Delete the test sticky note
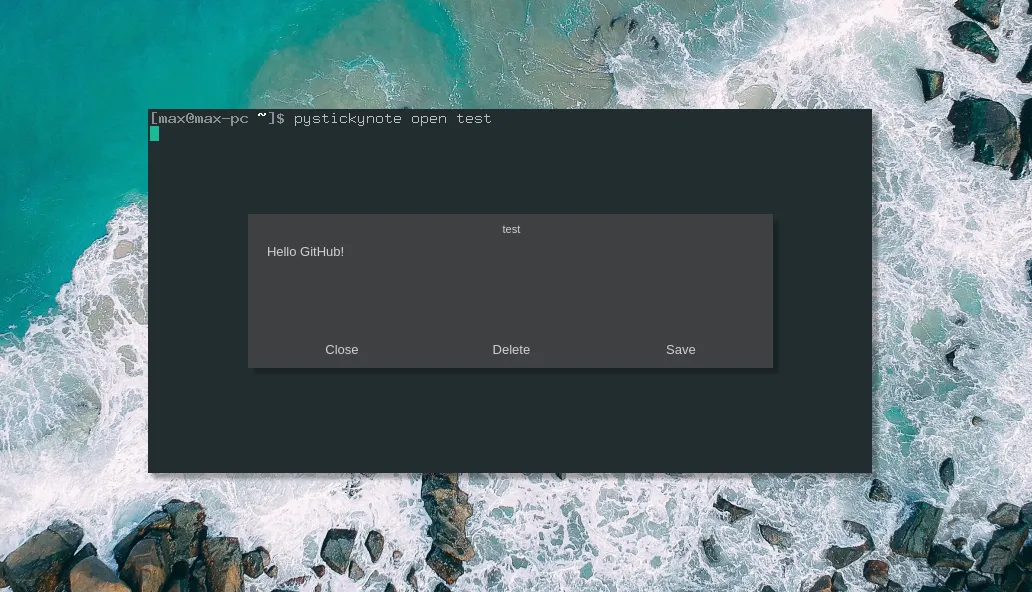1032x592 pixels. click(x=511, y=350)
